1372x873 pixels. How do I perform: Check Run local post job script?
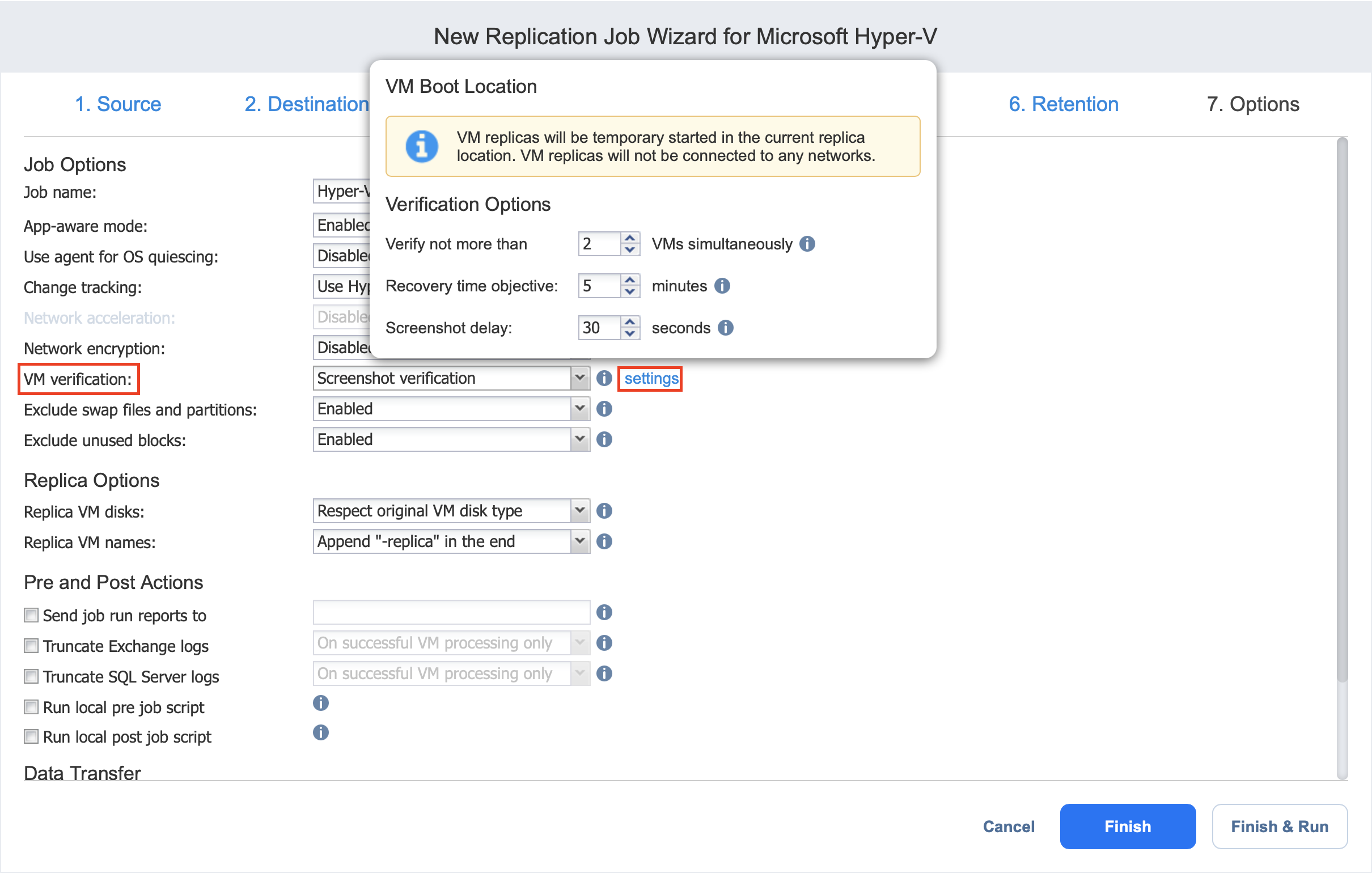(31, 737)
